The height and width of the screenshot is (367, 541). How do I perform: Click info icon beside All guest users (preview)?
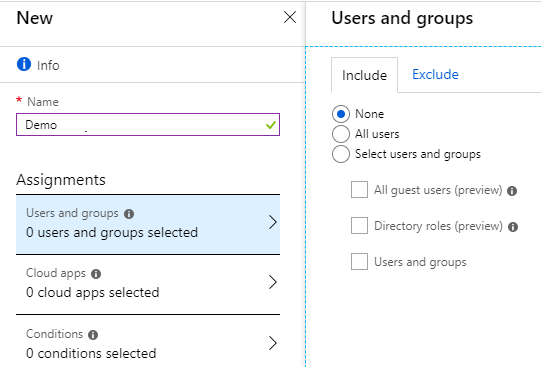pos(512,191)
